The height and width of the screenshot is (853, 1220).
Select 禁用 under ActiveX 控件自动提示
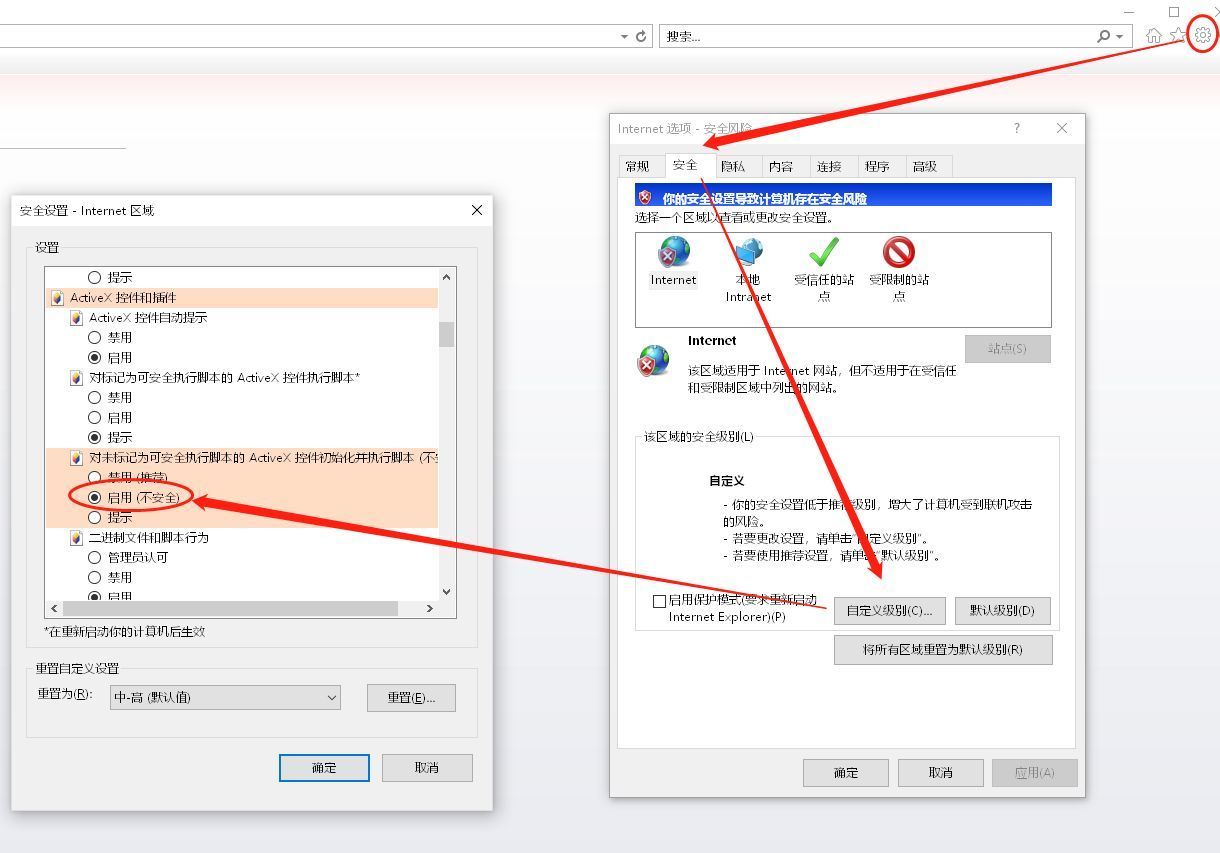coord(95,338)
